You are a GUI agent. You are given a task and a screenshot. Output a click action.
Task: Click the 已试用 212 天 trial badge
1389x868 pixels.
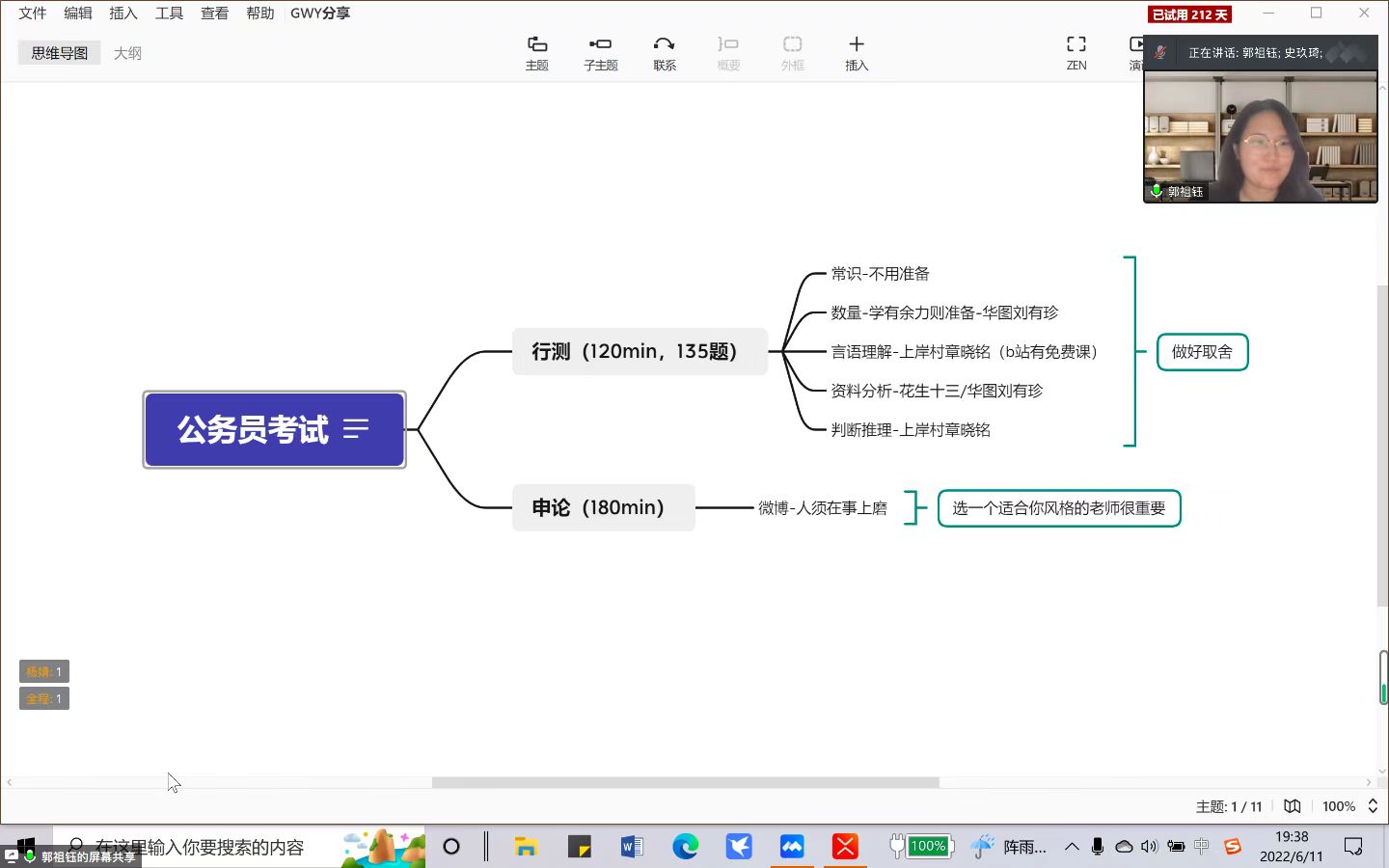click(x=1189, y=14)
